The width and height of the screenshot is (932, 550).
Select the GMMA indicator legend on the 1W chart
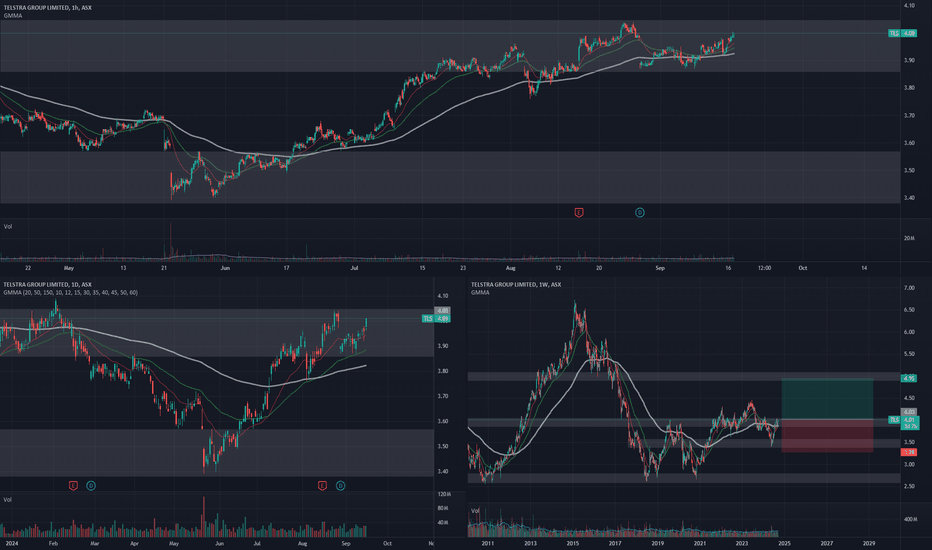point(480,293)
